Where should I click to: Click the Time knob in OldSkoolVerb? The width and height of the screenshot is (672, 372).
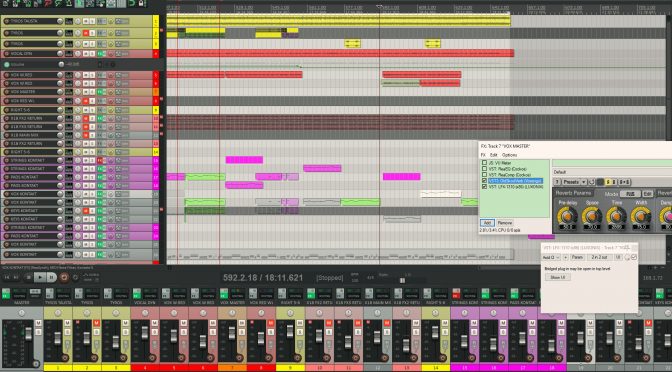tap(616, 216)
